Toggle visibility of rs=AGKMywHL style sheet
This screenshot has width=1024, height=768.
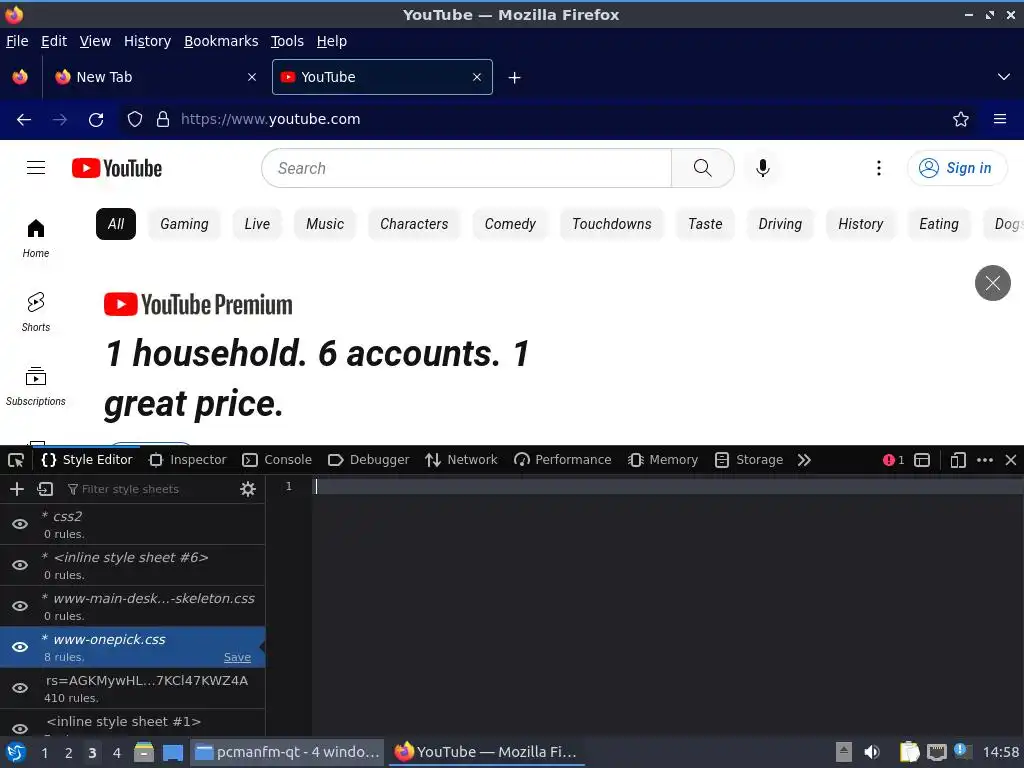[20, 688]
